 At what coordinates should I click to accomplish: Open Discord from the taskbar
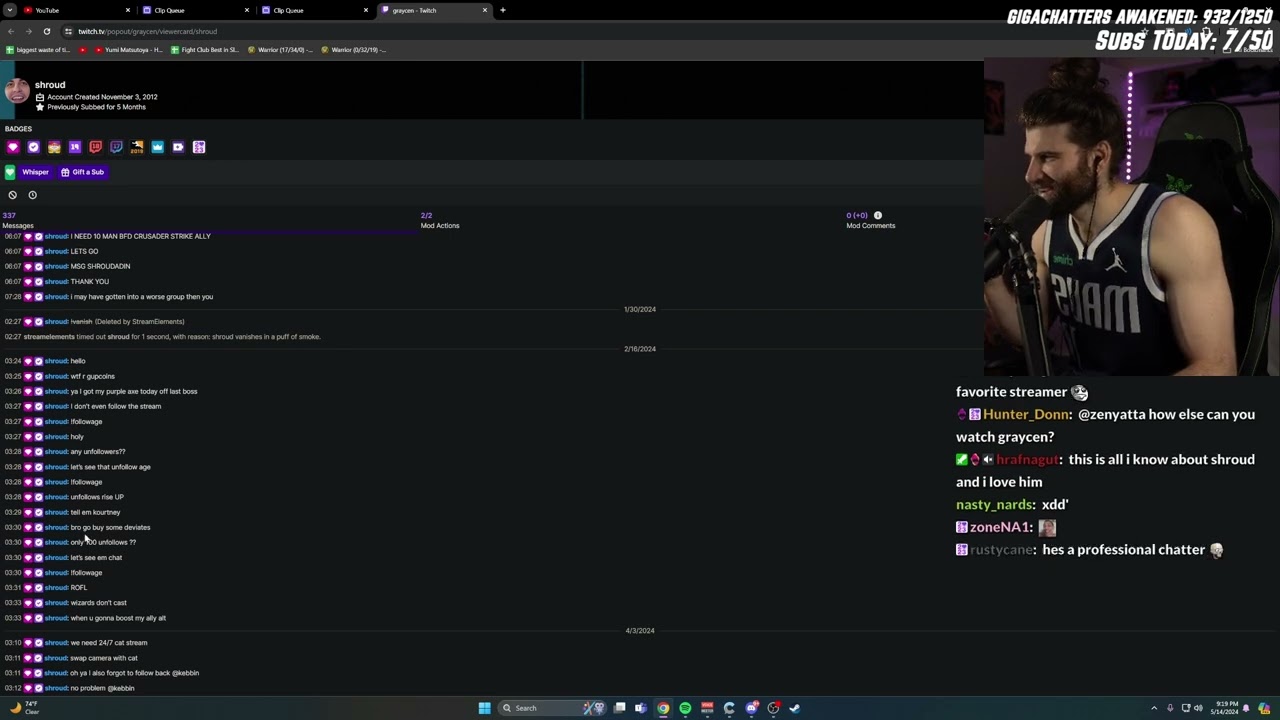coord(751,708)
